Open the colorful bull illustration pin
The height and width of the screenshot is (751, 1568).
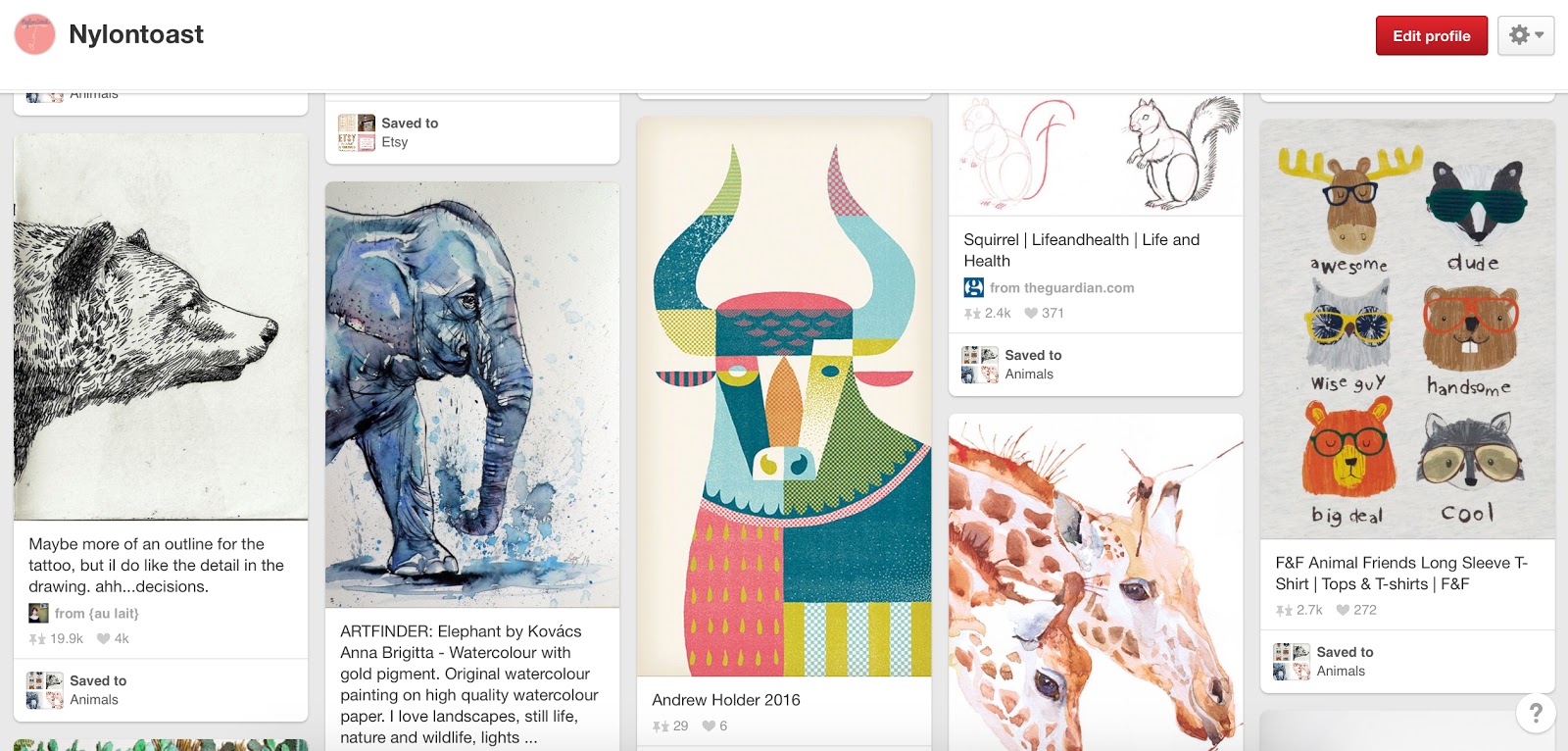tap(784, 396)
